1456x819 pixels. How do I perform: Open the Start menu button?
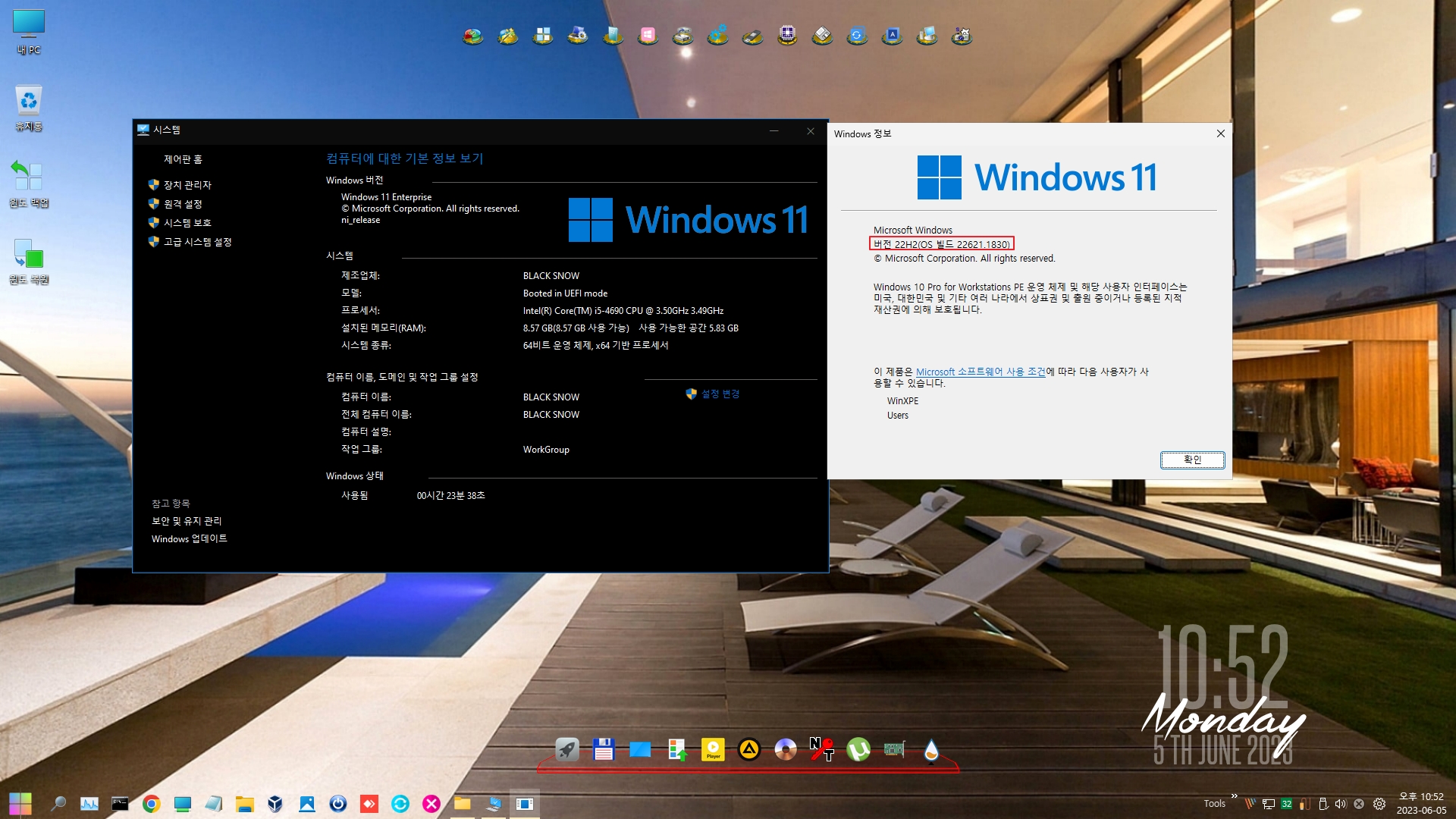20,804
